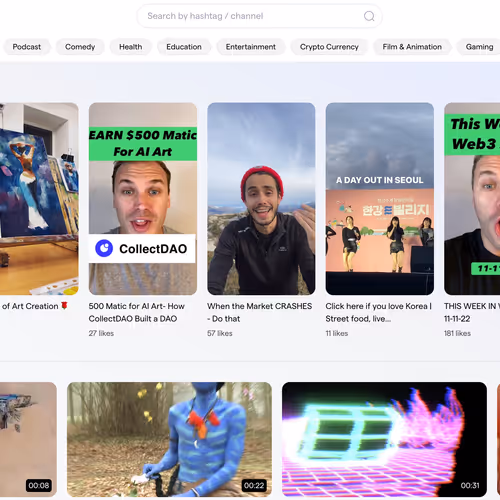Open the This Week Web3 video thumbnail
This screenshot has width=500, height=500.
[x=472, y=199]
